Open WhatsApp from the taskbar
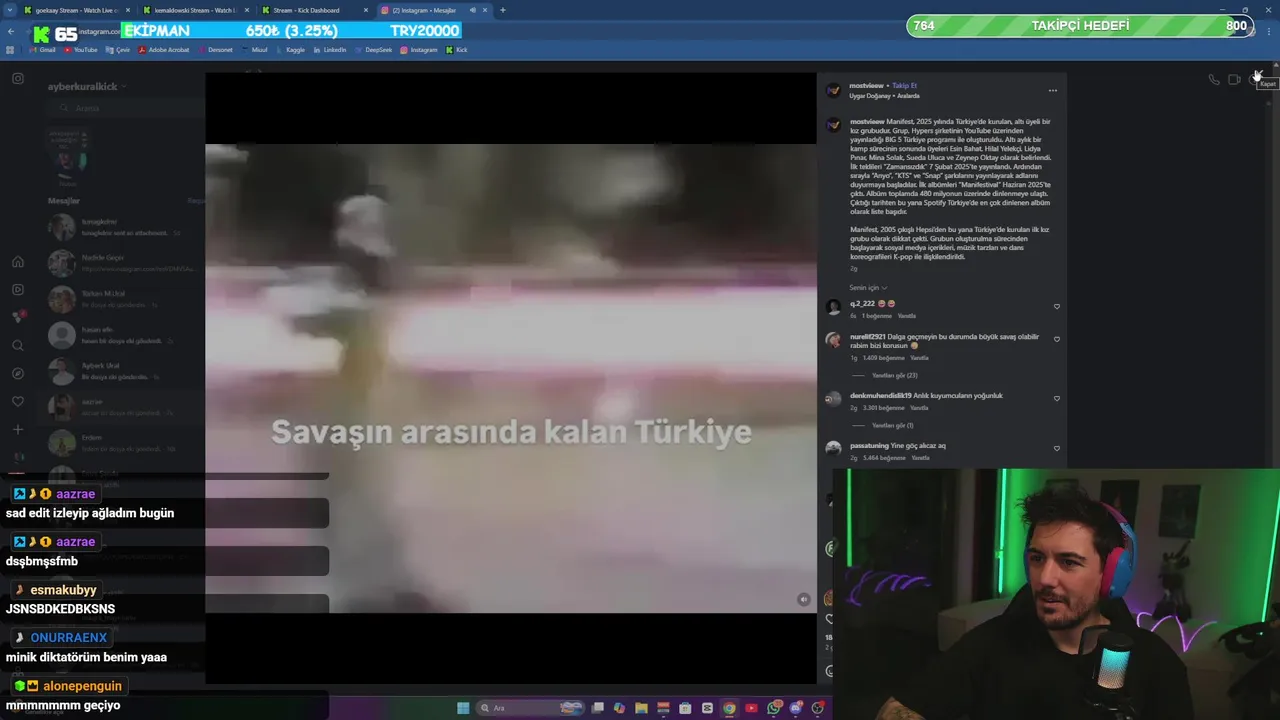 (x=774, y=708)
